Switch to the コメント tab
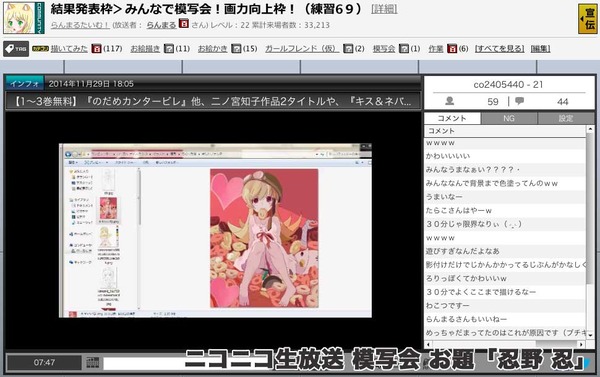Image resolution: width=600 pixels, height=377 pixels. point(452,118)
